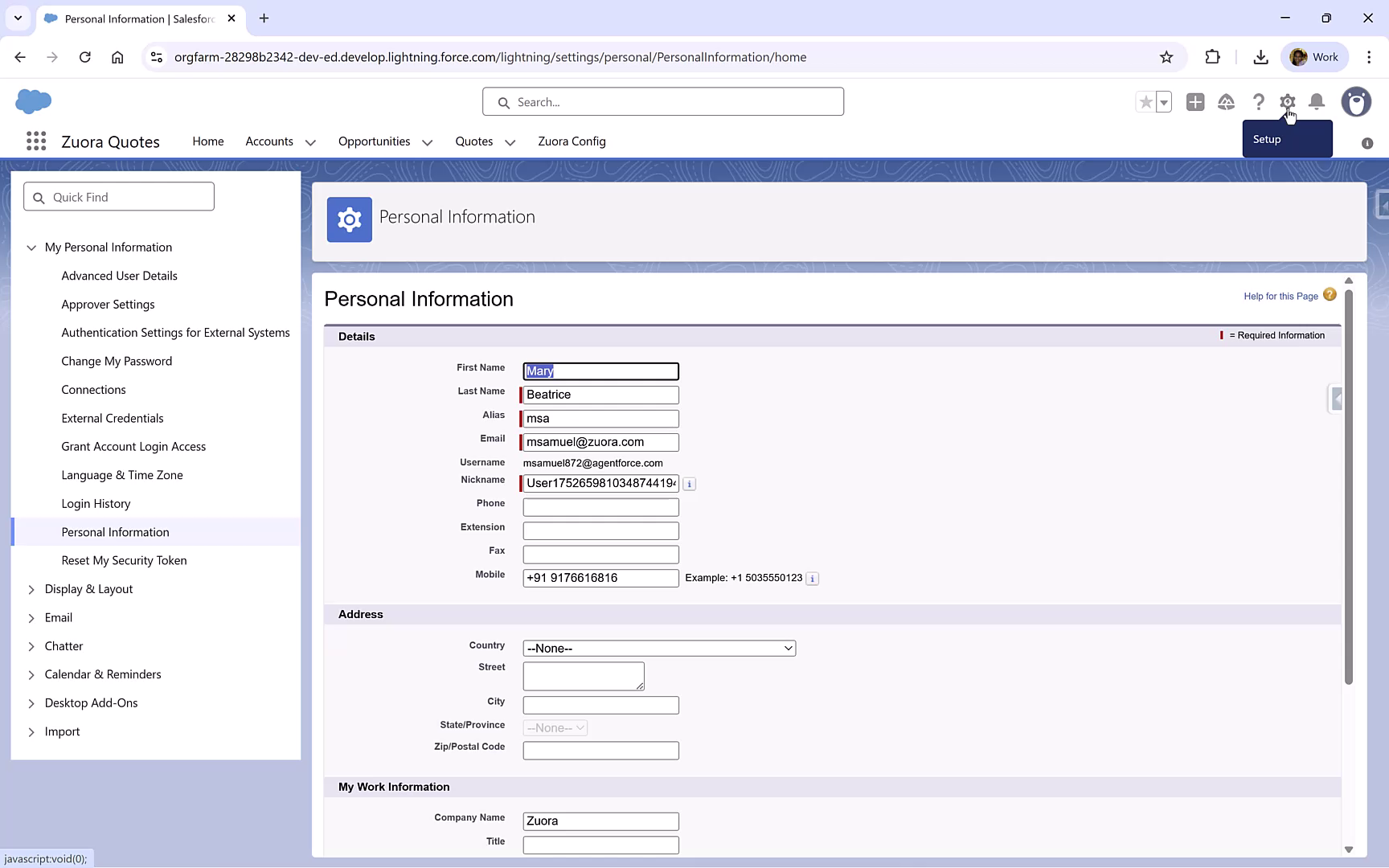Open the Country dropdown in Address

pos(658,648)
